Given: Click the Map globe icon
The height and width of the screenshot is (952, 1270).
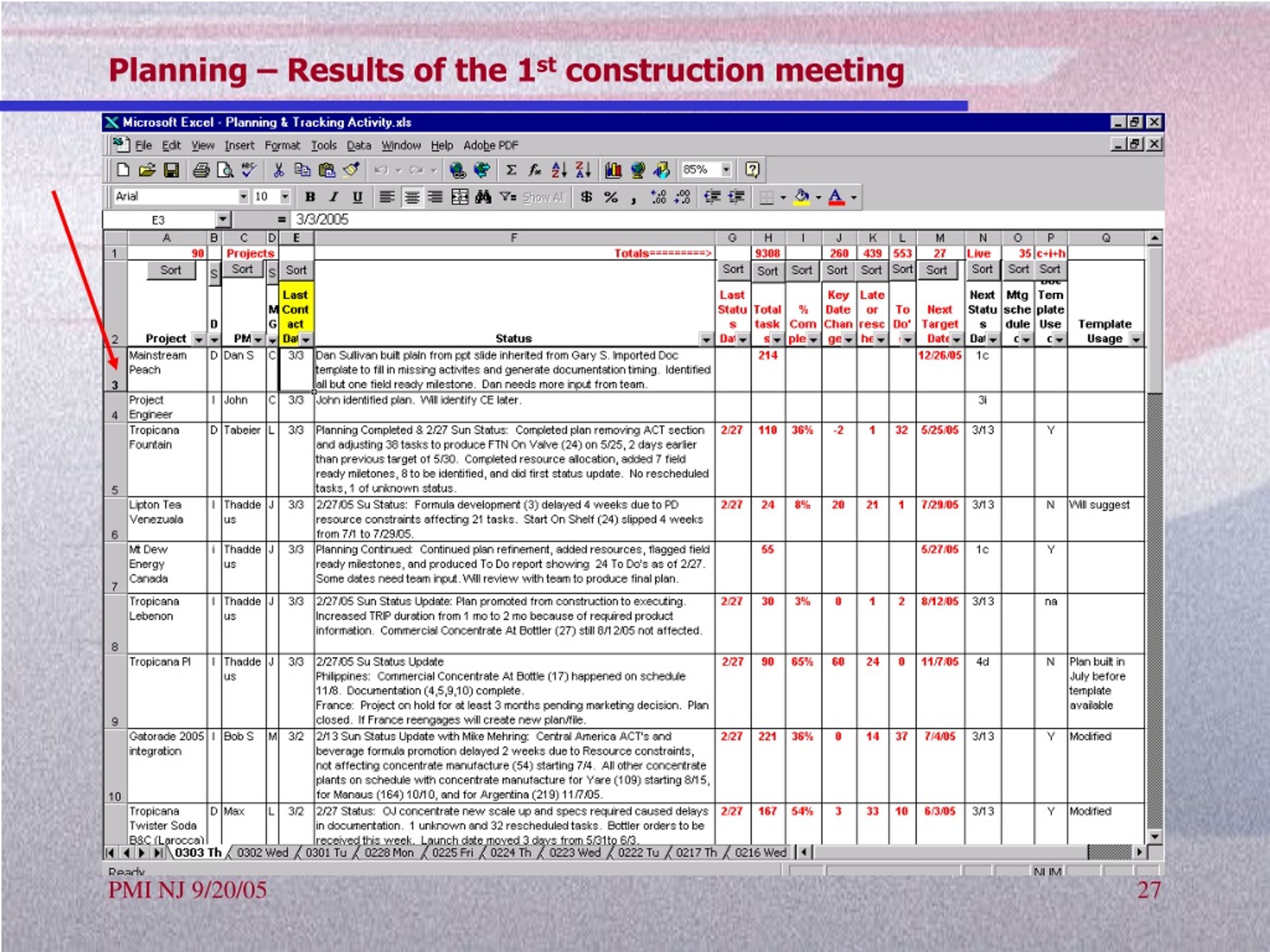Looking at the screenshot, I should coord(637,170).
